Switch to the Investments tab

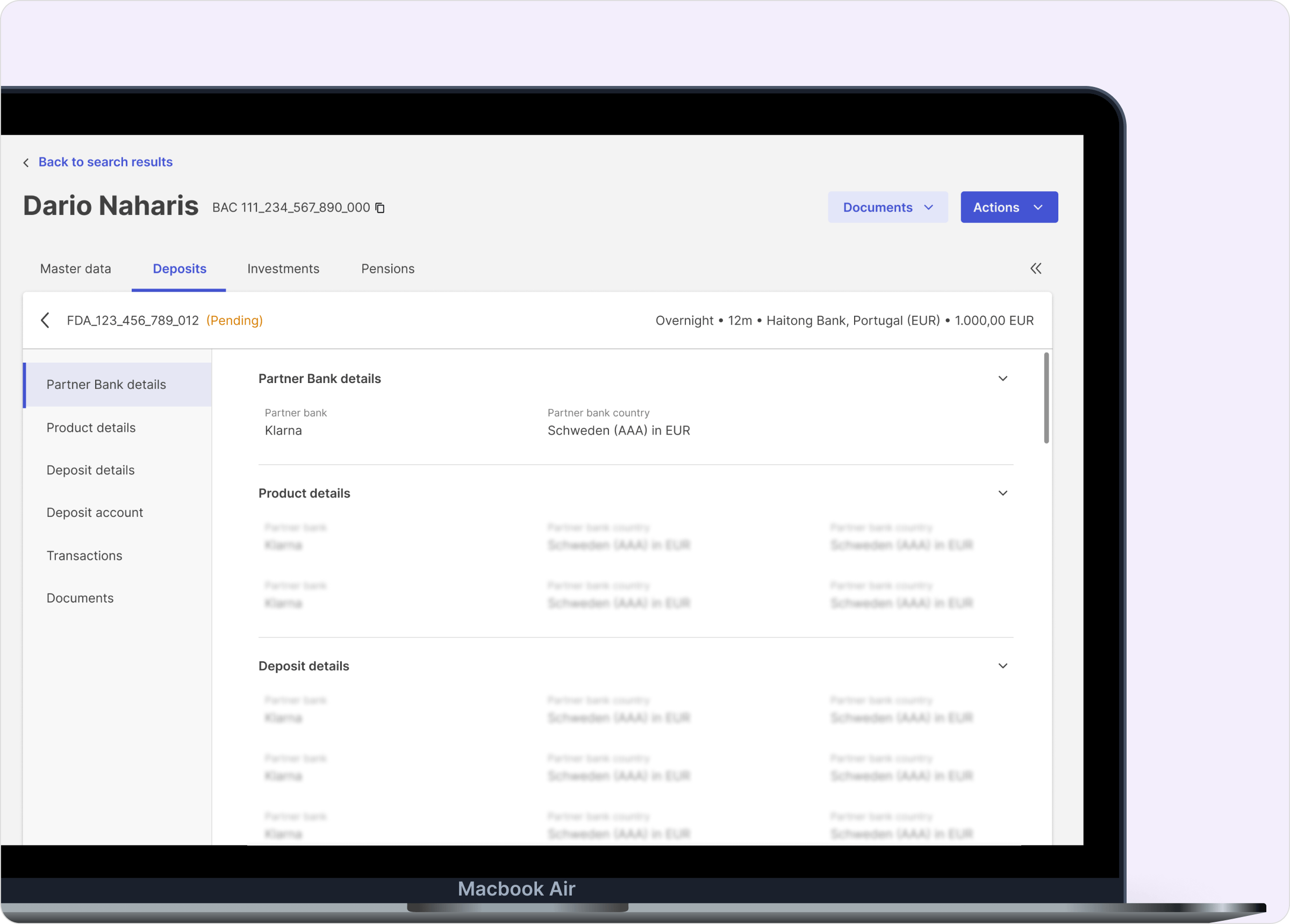coord(283,269)
